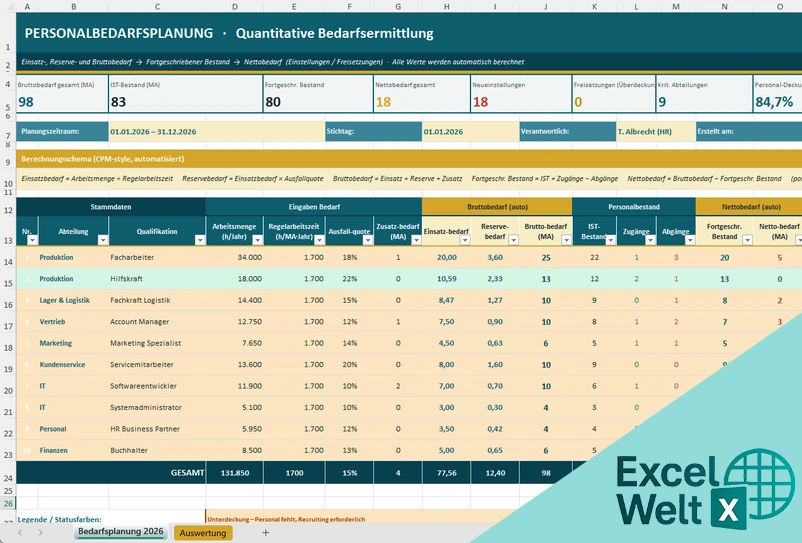This screenshot has height=543, width=802.
Task: Click the Personal-Deckung value 84,7%
Action: coord(774,102)
